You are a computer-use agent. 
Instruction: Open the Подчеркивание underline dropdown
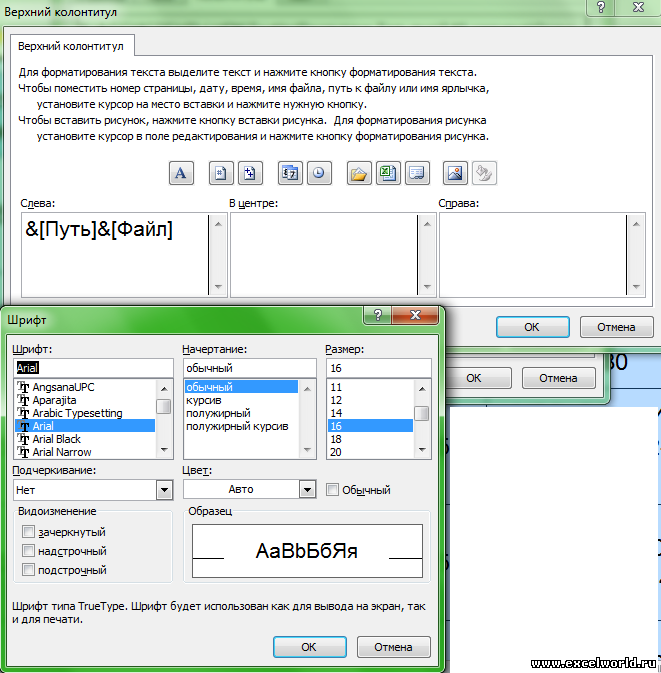pos(164,490)
